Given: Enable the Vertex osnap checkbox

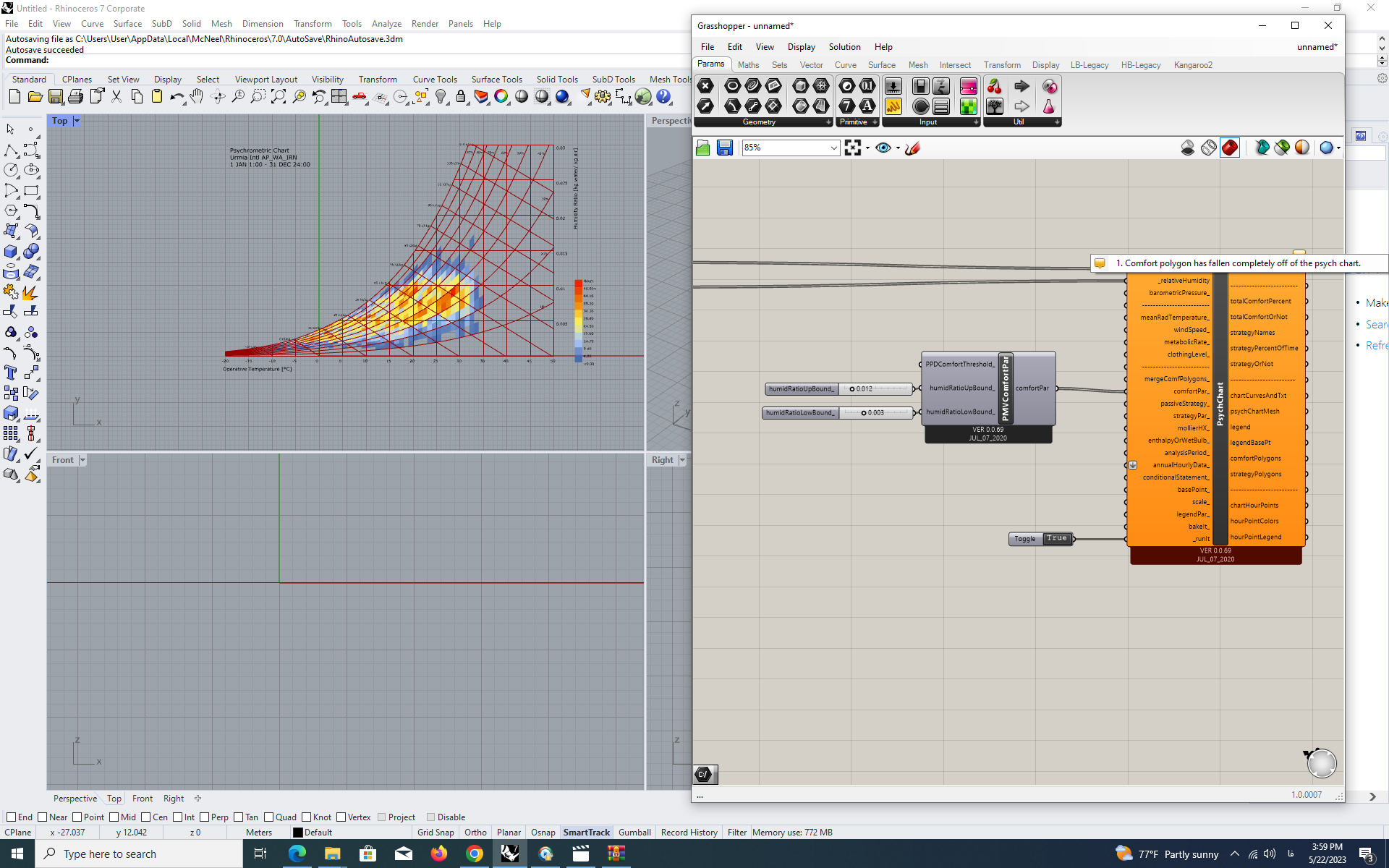Looking at the screenshot, I should click(341, 817).
